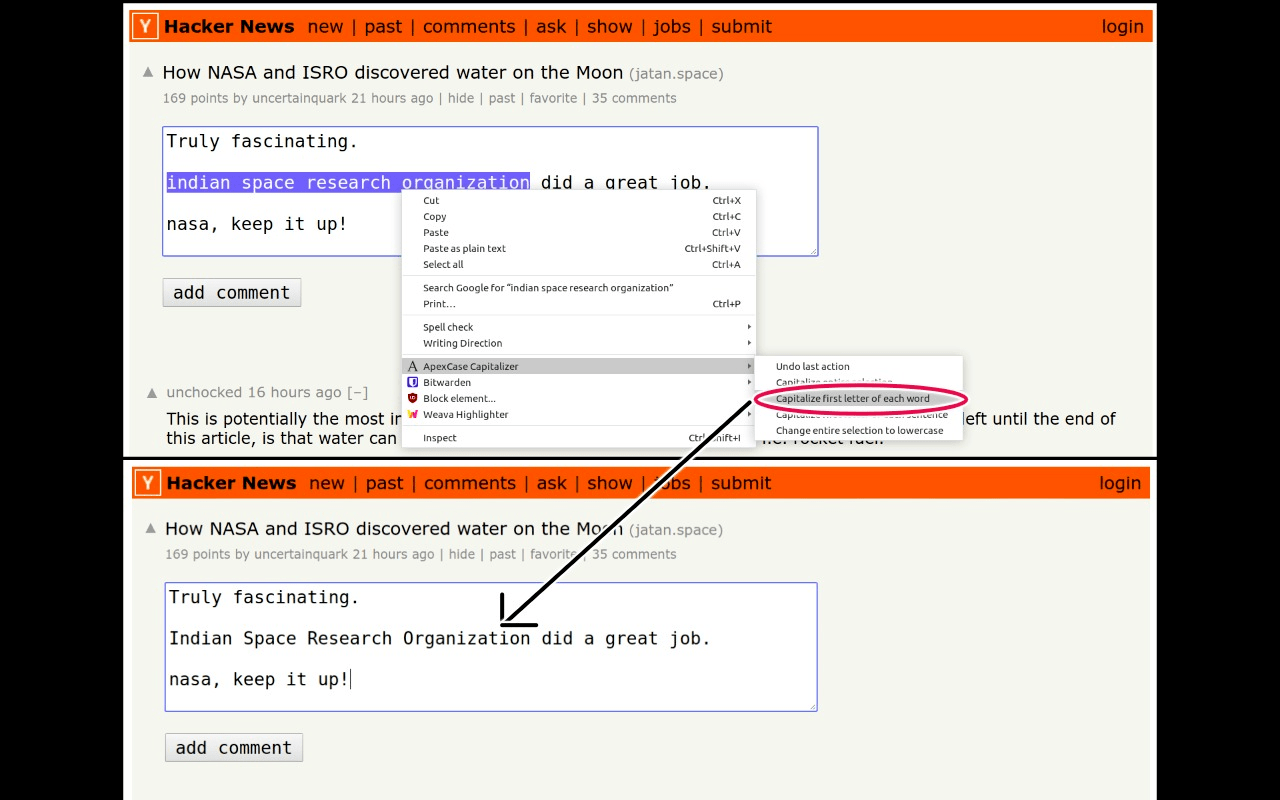
Task: Choose Inspect from the context menu
Action: coord(579,437)
